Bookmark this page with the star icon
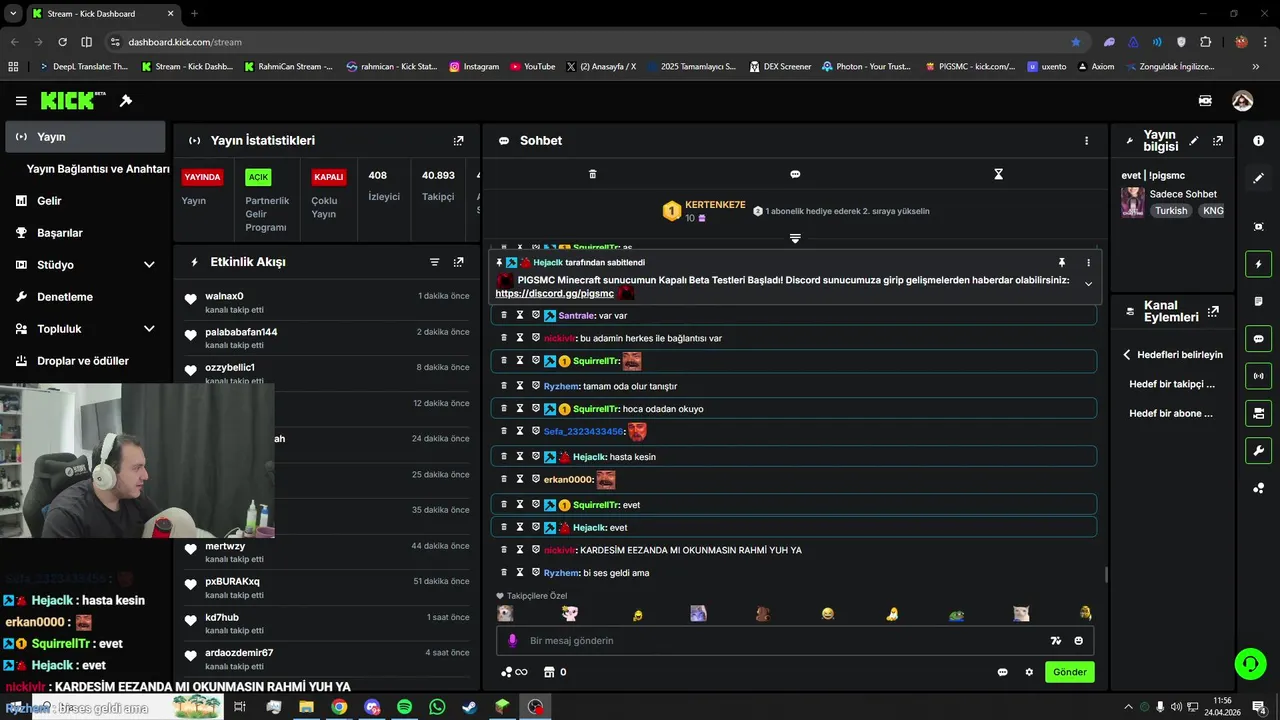Image resolution: width=1280 pixels, height=720 pixels. pos(1076,42)
